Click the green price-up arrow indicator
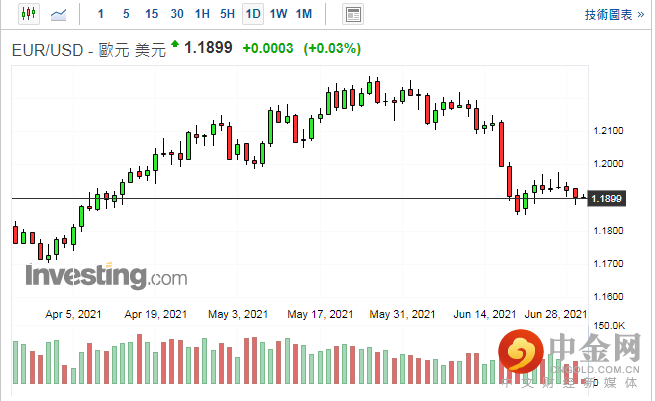This screenshot has height=401, width=655. click(175, 45)
